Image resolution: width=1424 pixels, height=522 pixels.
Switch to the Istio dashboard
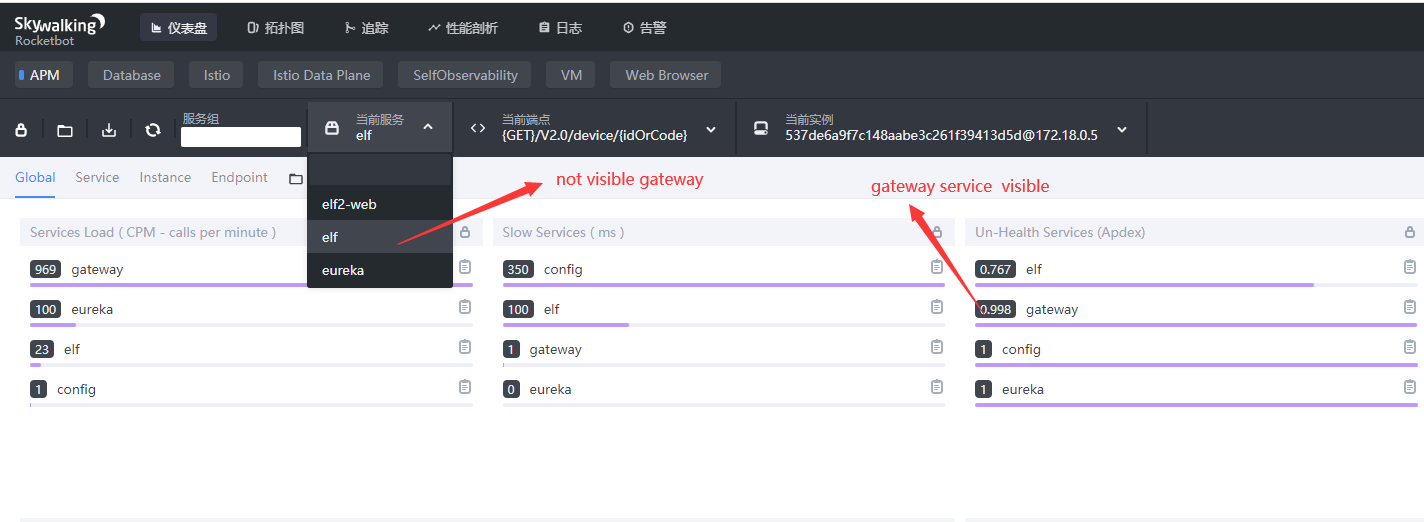[x=217, y=75]
